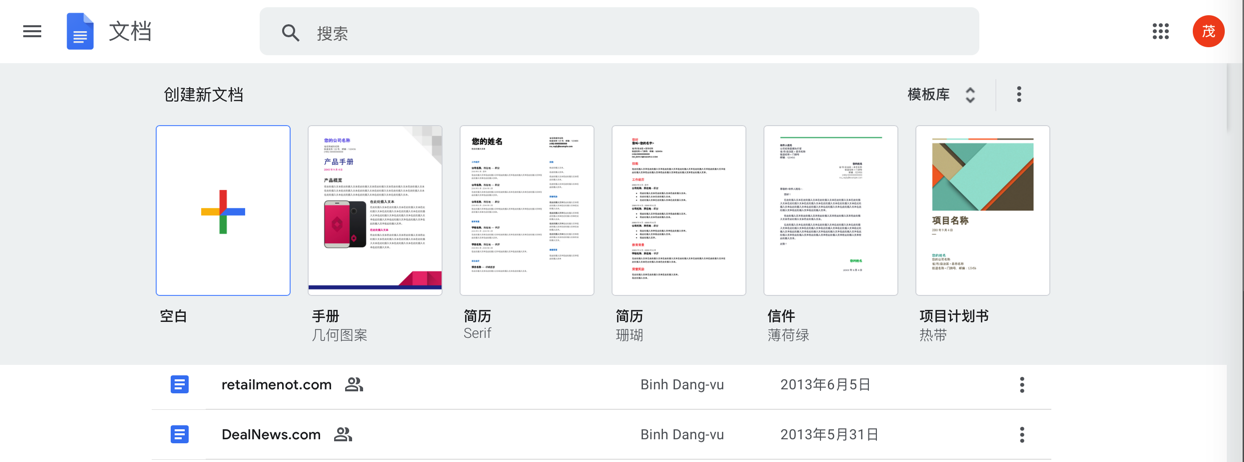Click the Serif subtitle
The height and width of the screenshot is (462, 1244).
pos(477,334)
